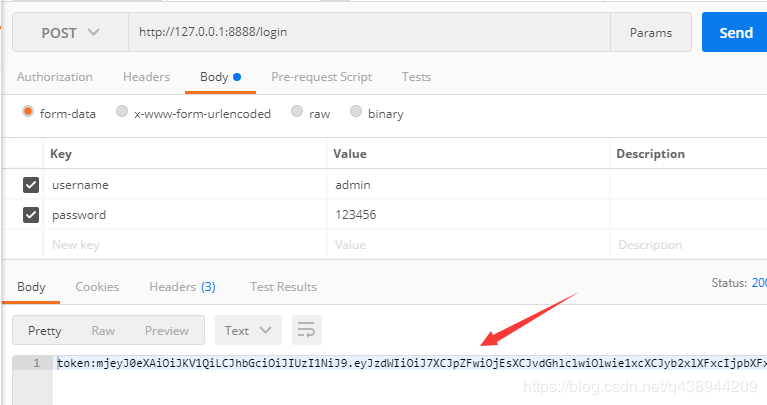Click the 123456 value cell
Viewport: 767px width, 405px height.
tap(468, 215)
